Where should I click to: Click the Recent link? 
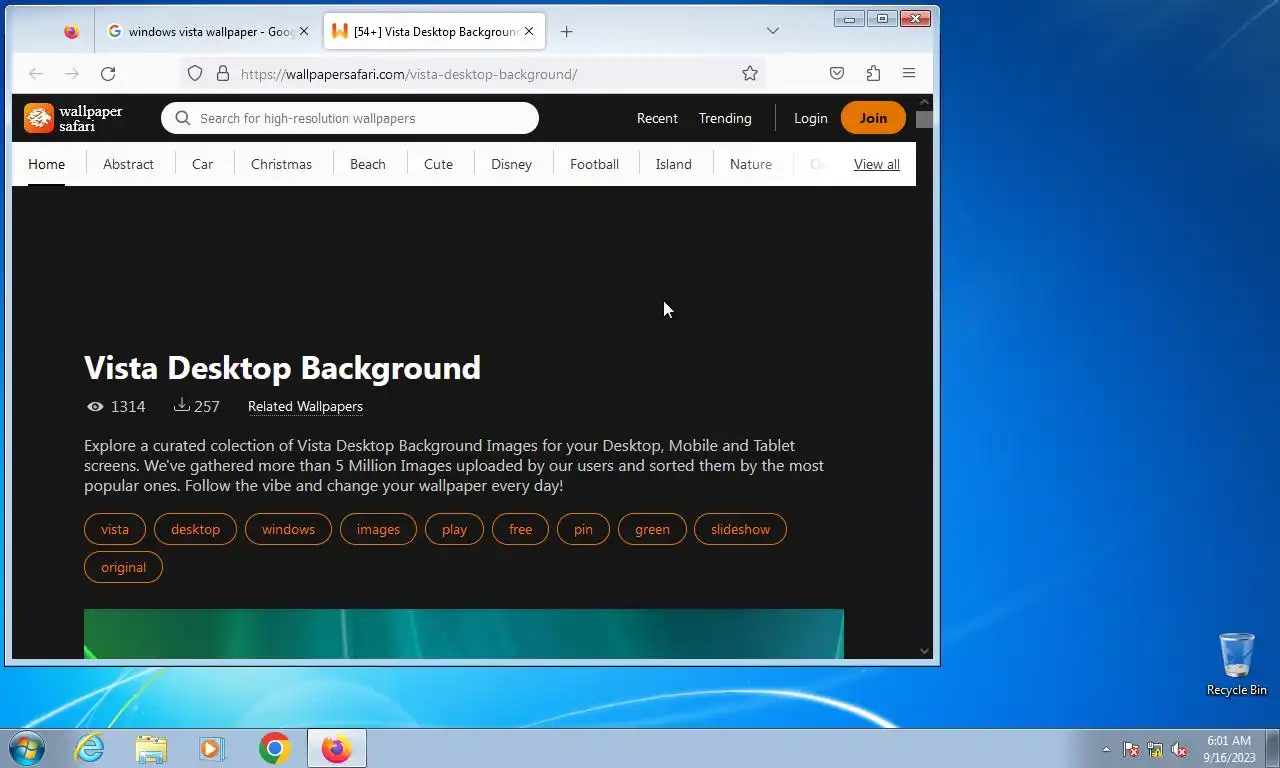[x=657, y=118]
